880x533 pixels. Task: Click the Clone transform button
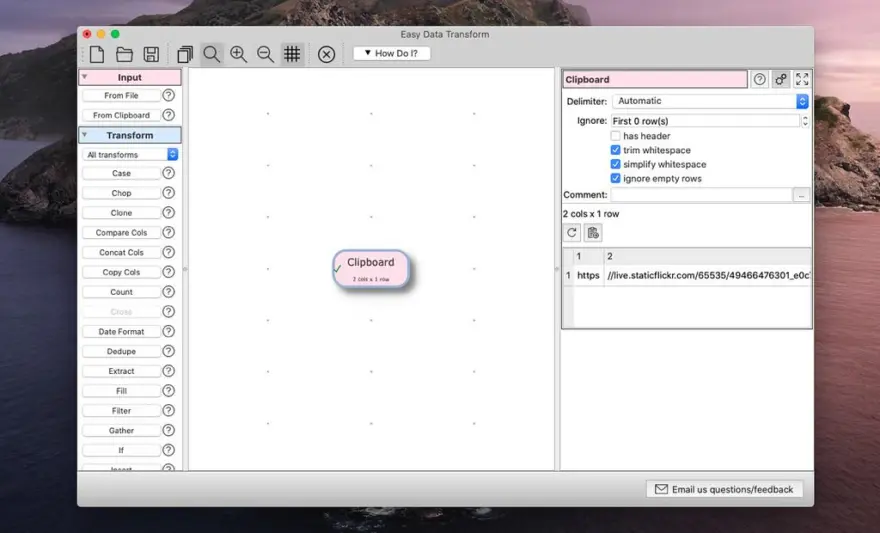click(x=121, y=213)
